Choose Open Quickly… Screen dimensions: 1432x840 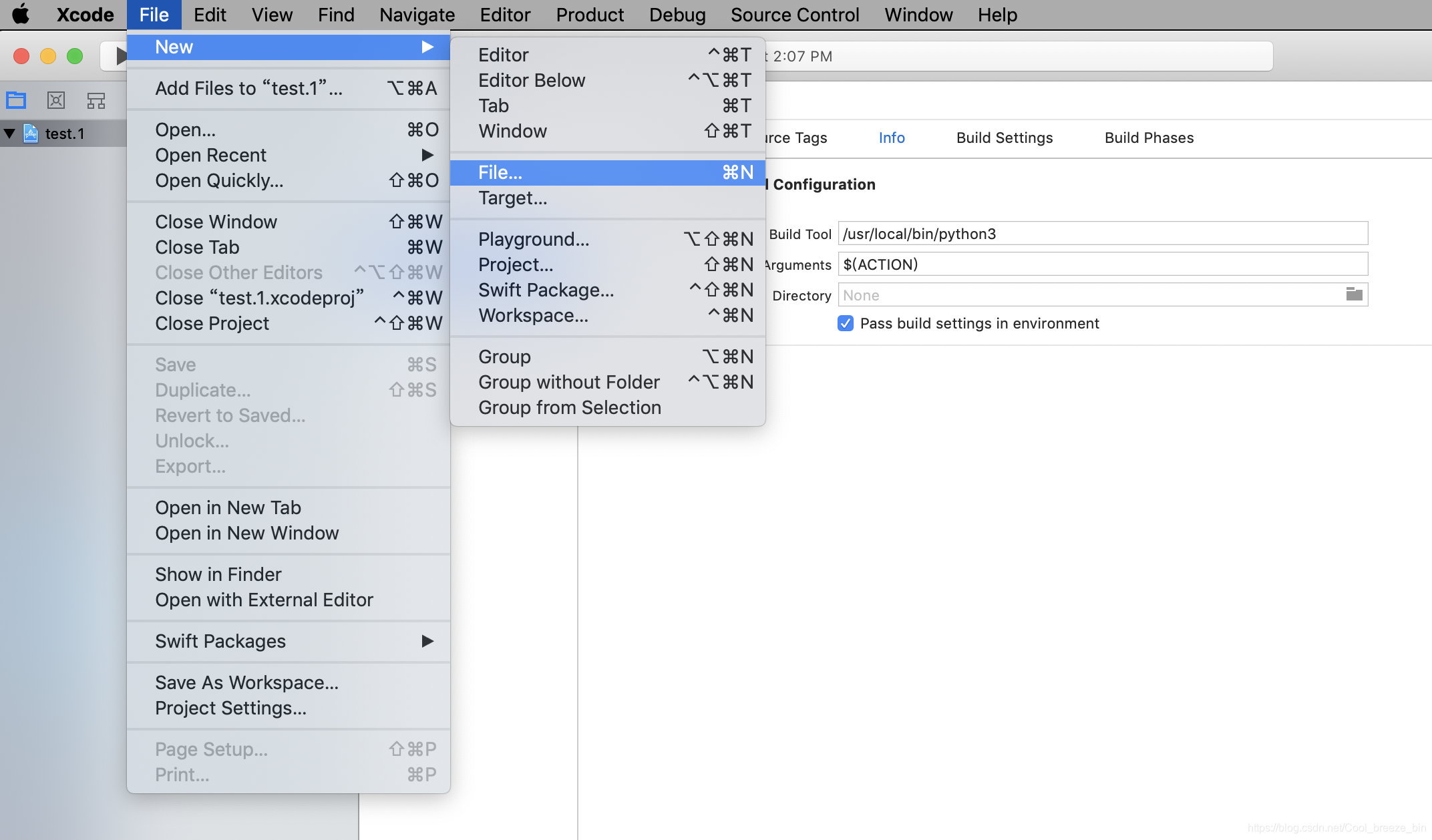click(289, 180)
